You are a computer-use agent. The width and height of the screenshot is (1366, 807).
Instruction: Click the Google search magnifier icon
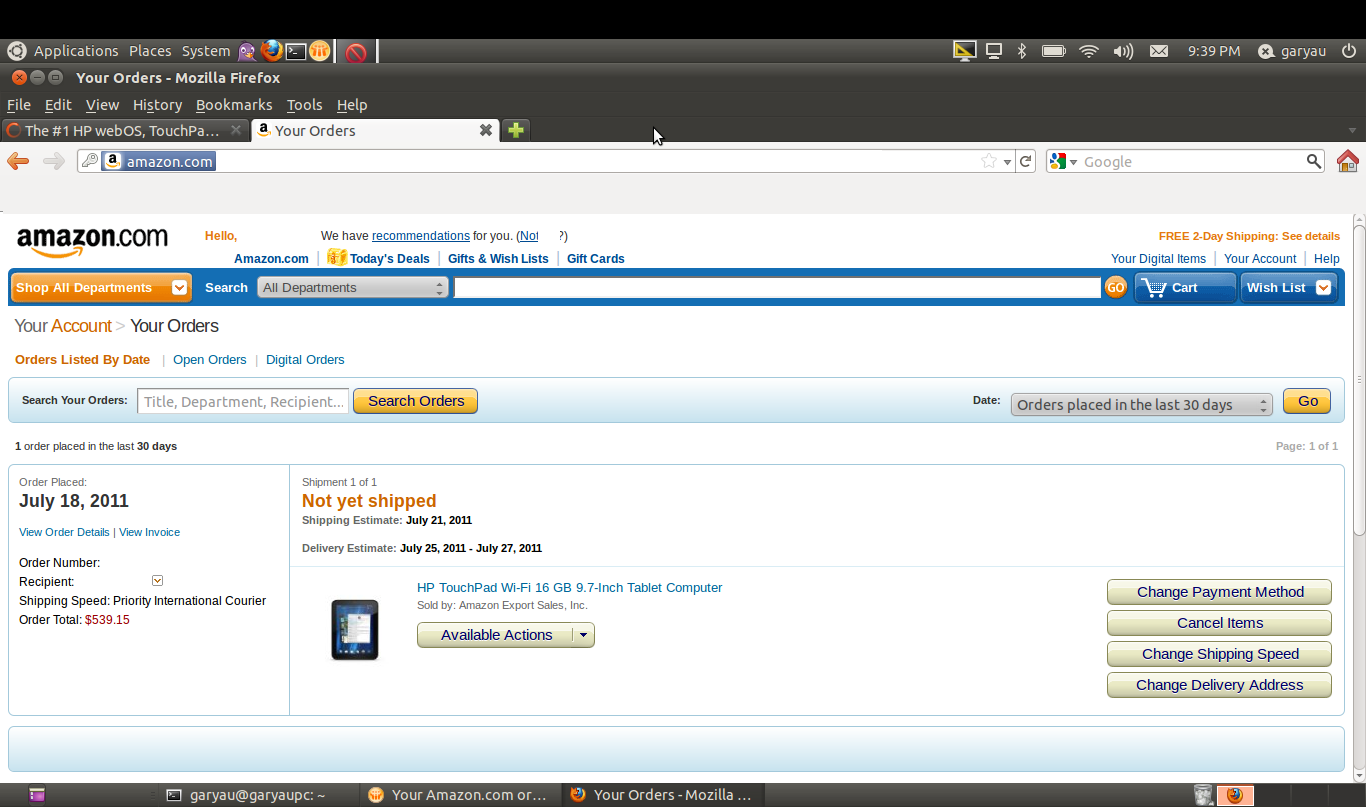tap(1314, 161)
